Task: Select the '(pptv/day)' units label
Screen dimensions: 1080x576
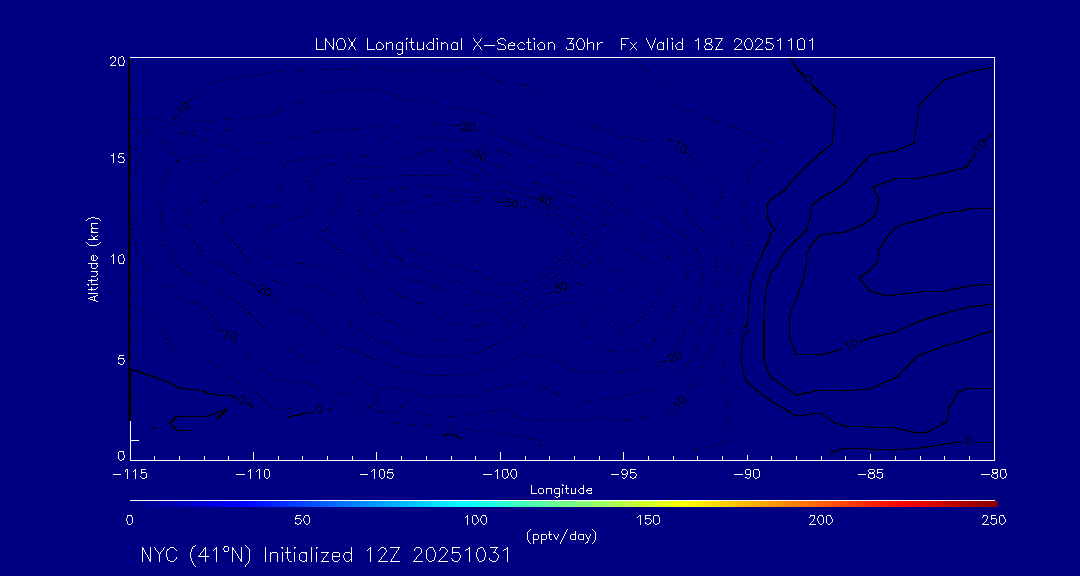Action: point(561,536)
